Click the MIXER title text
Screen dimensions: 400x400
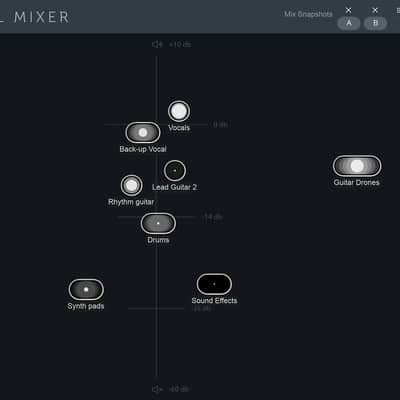tap(42, 17)
